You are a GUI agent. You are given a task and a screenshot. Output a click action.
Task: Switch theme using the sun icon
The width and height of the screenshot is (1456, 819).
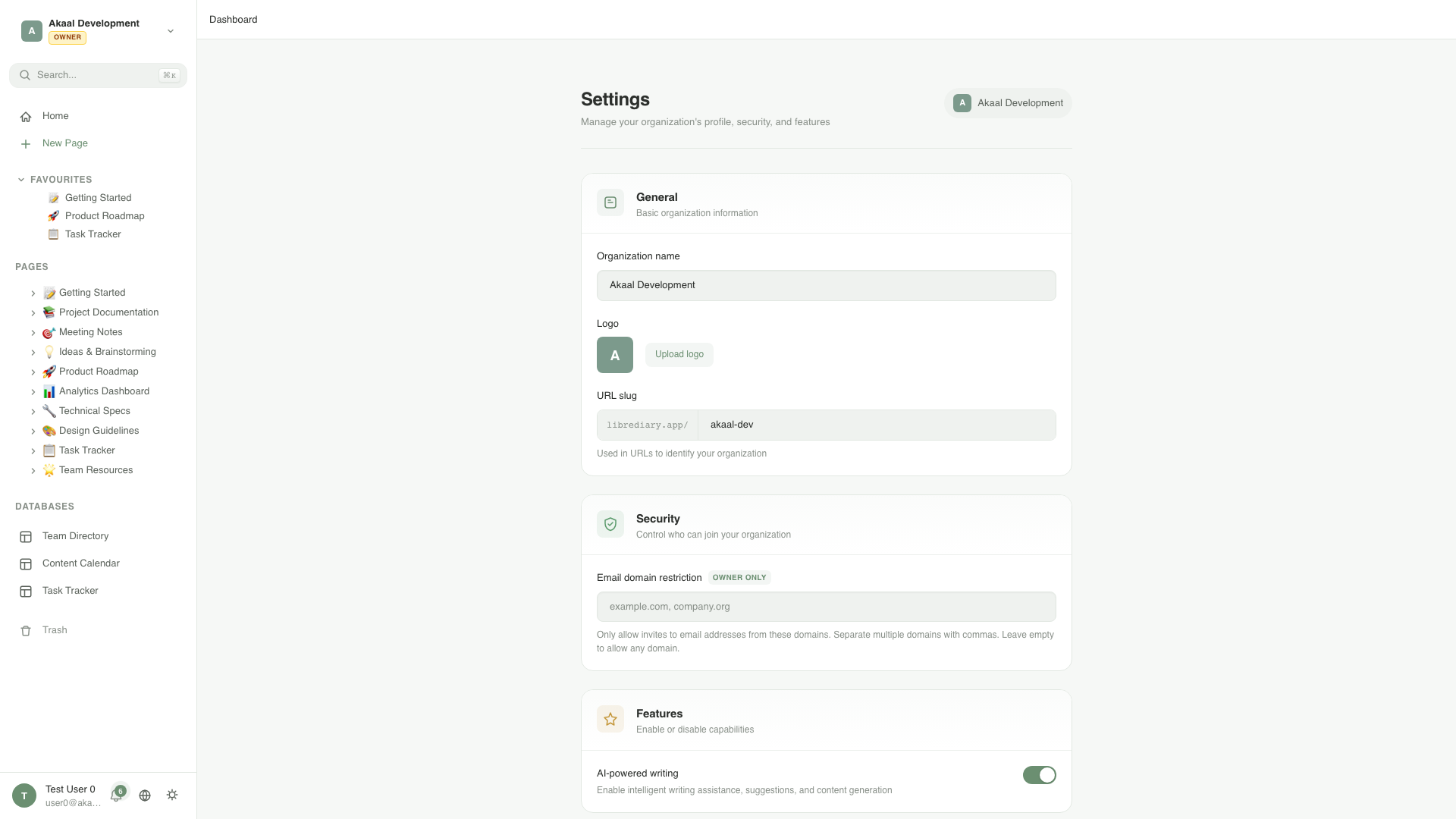tap(171, 795)
